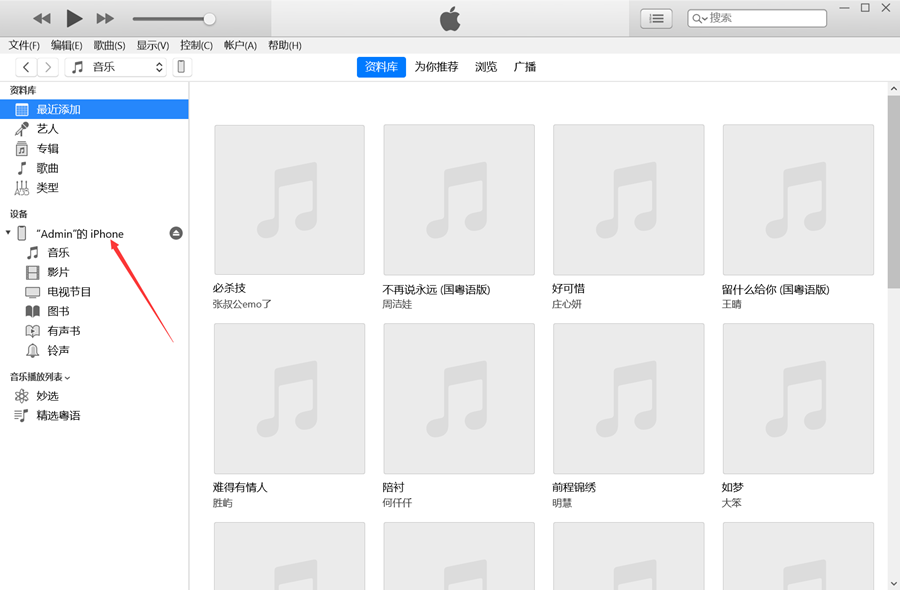
Task: Click the vertical scrollbar thumb
Action: pos(894,191)
